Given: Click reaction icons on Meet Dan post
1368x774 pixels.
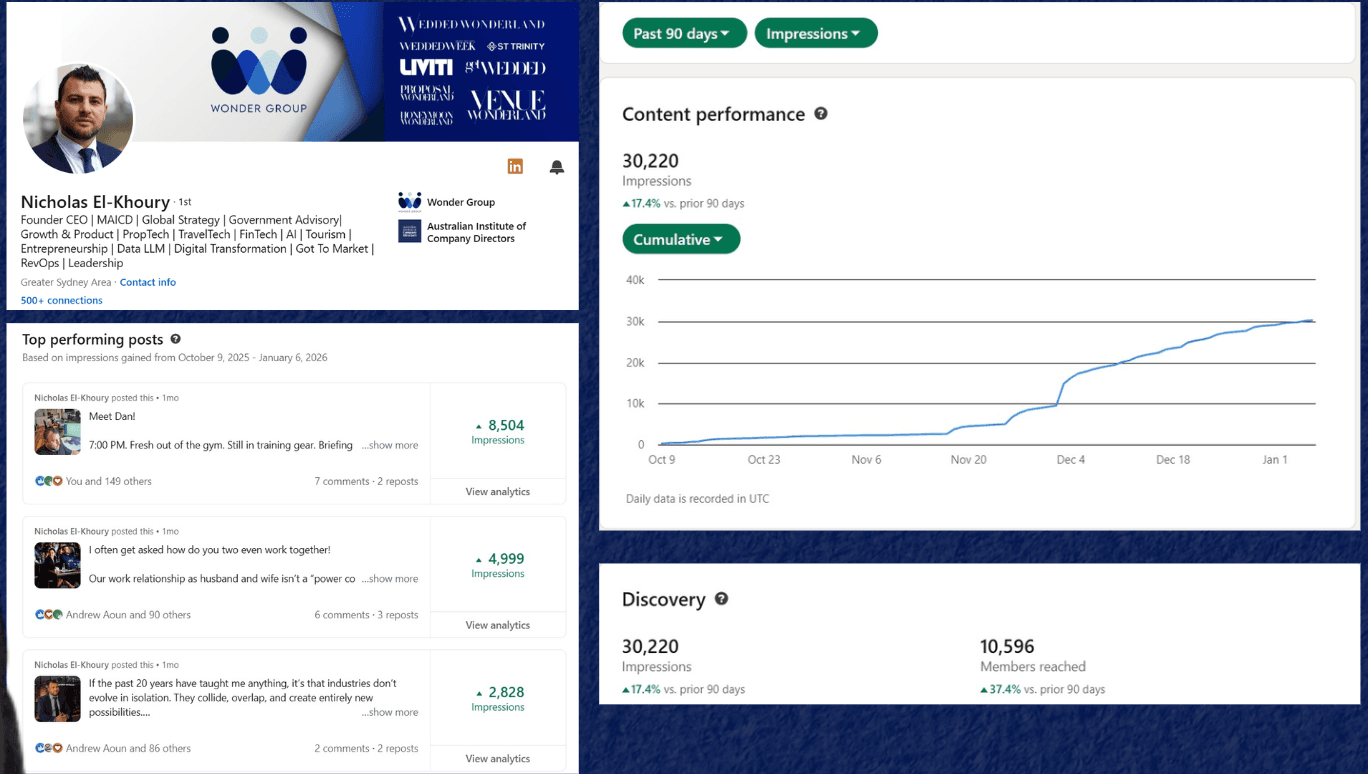Looking at the screenshot, I should coord(48,481).
